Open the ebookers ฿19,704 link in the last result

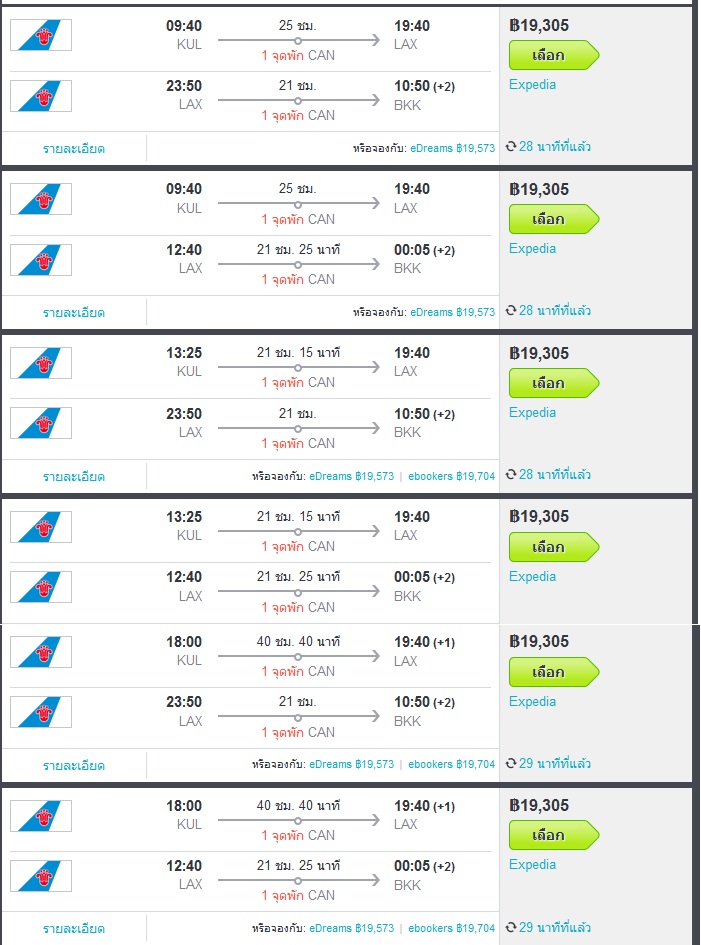[x=451, y=928]
